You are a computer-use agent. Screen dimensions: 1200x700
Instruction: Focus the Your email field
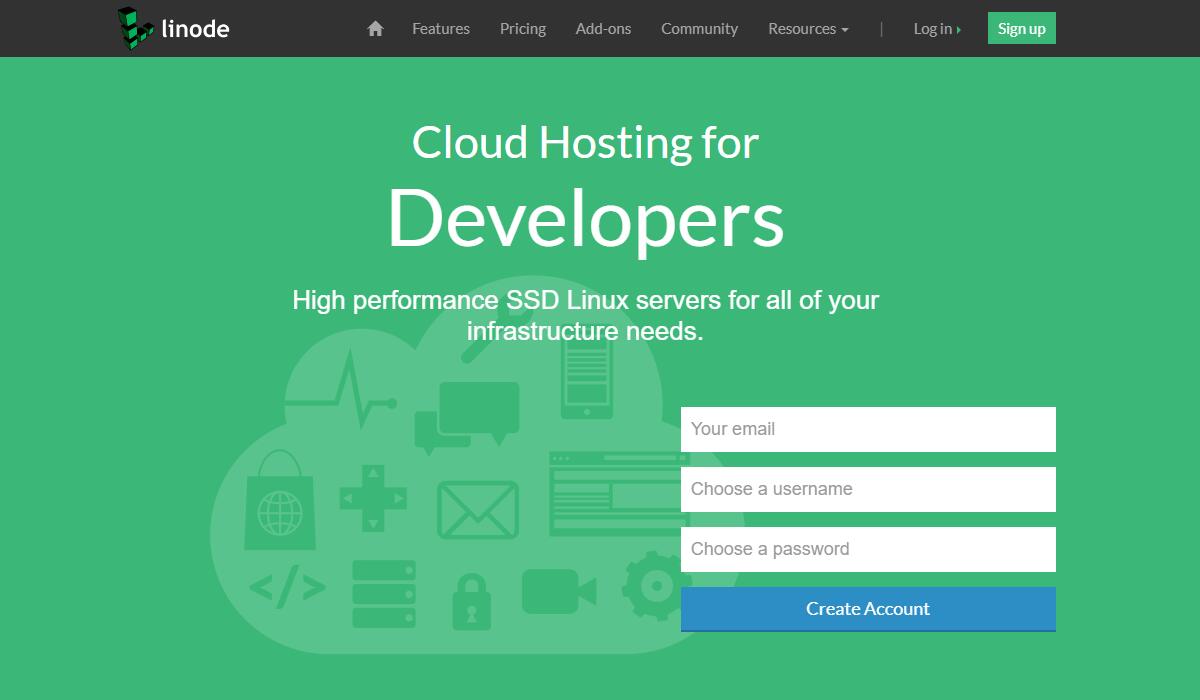[x=868, y=429]
